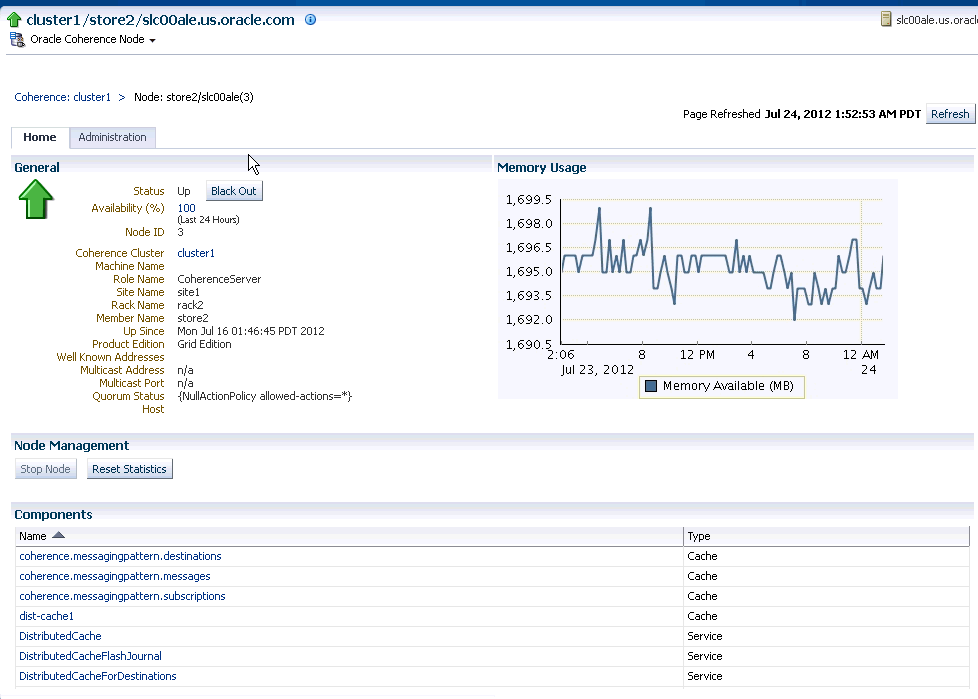Click the 'Node: store2/slc00ale(3)' breadcrumb text
The height and width of the screenshot is (699, 978).
[x=194, y=97]
